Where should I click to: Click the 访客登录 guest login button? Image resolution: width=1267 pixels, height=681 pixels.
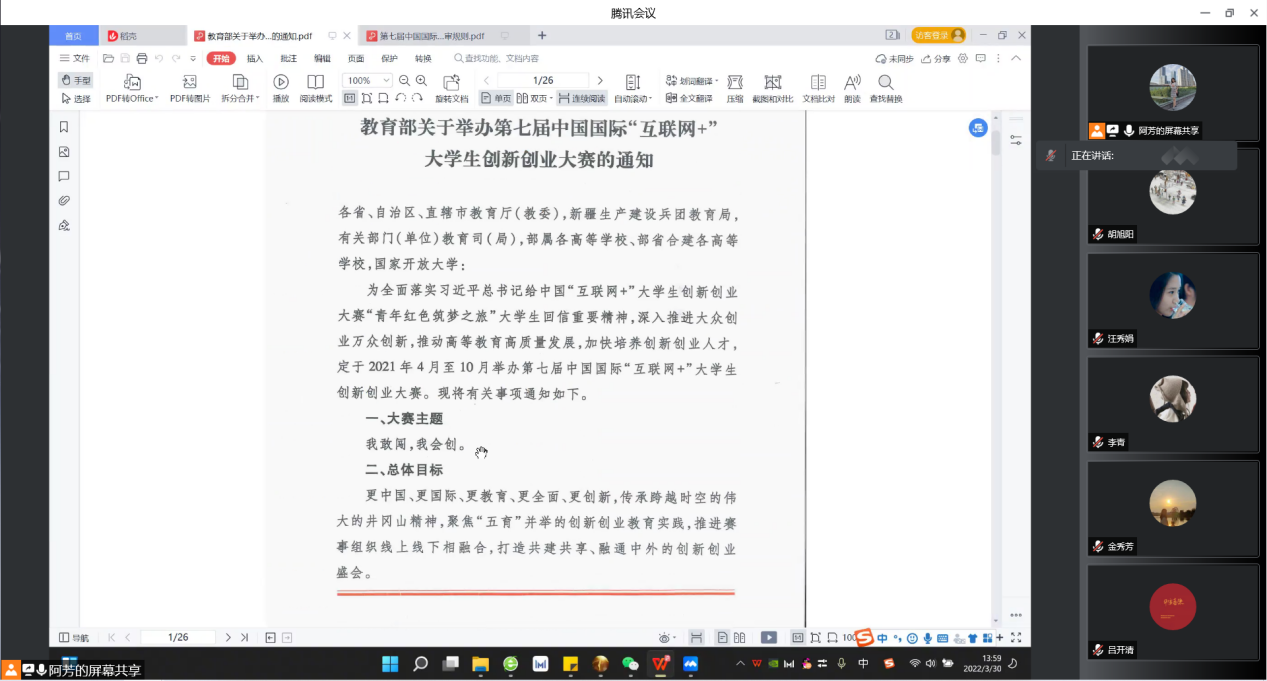[938, 35]
